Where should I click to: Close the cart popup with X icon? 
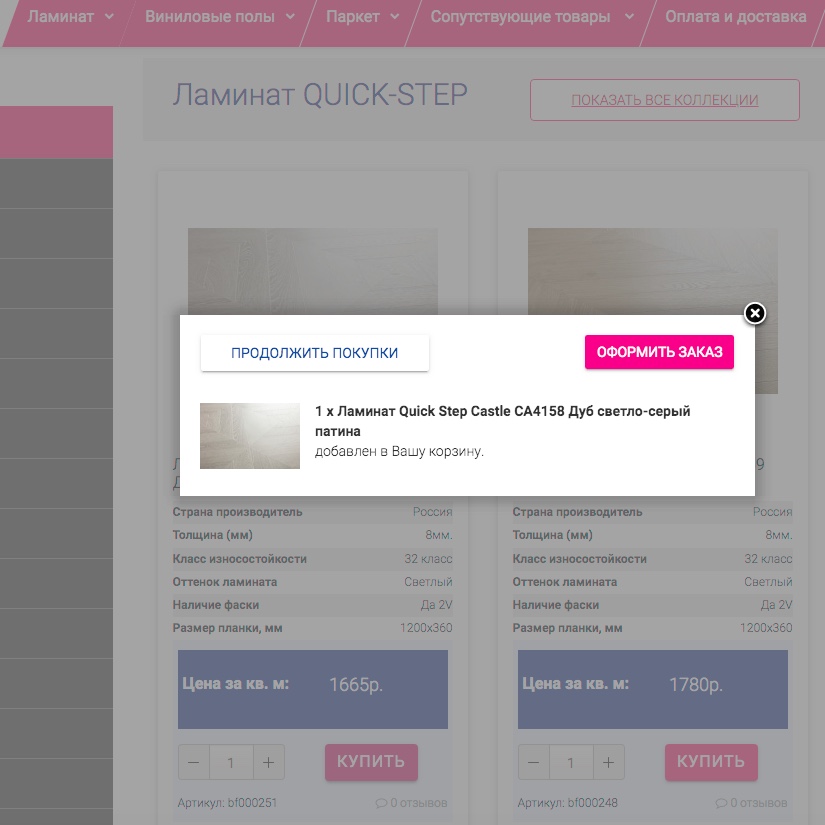[x=755, y=314]
